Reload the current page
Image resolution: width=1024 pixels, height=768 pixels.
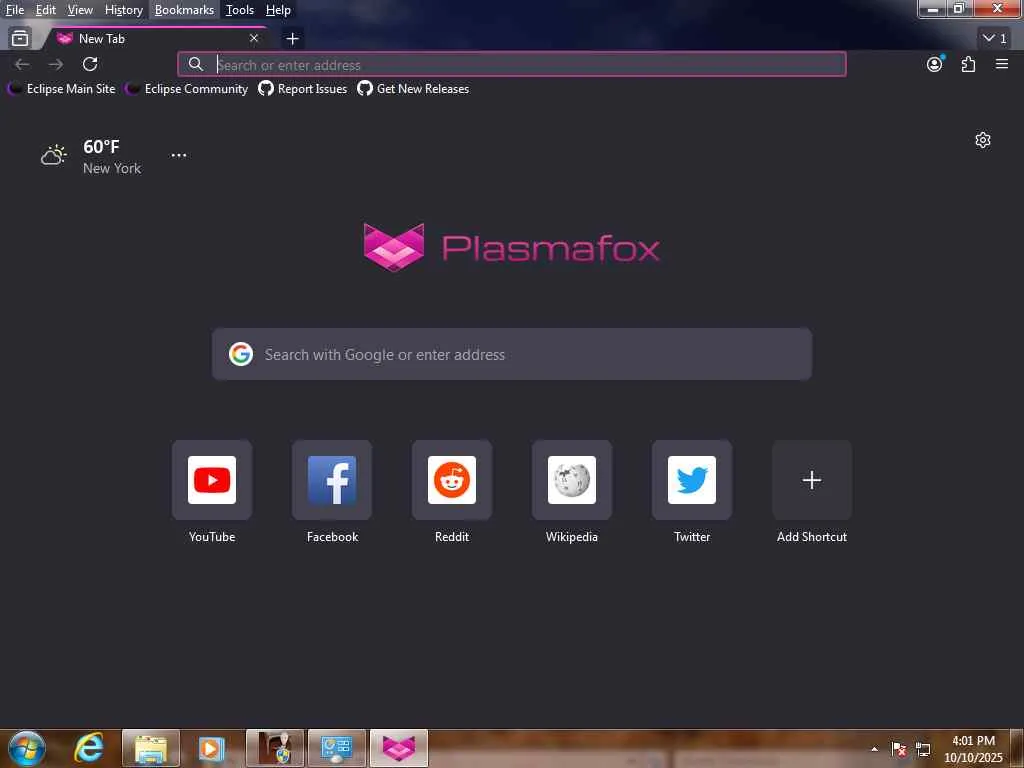tap(90, 64)
